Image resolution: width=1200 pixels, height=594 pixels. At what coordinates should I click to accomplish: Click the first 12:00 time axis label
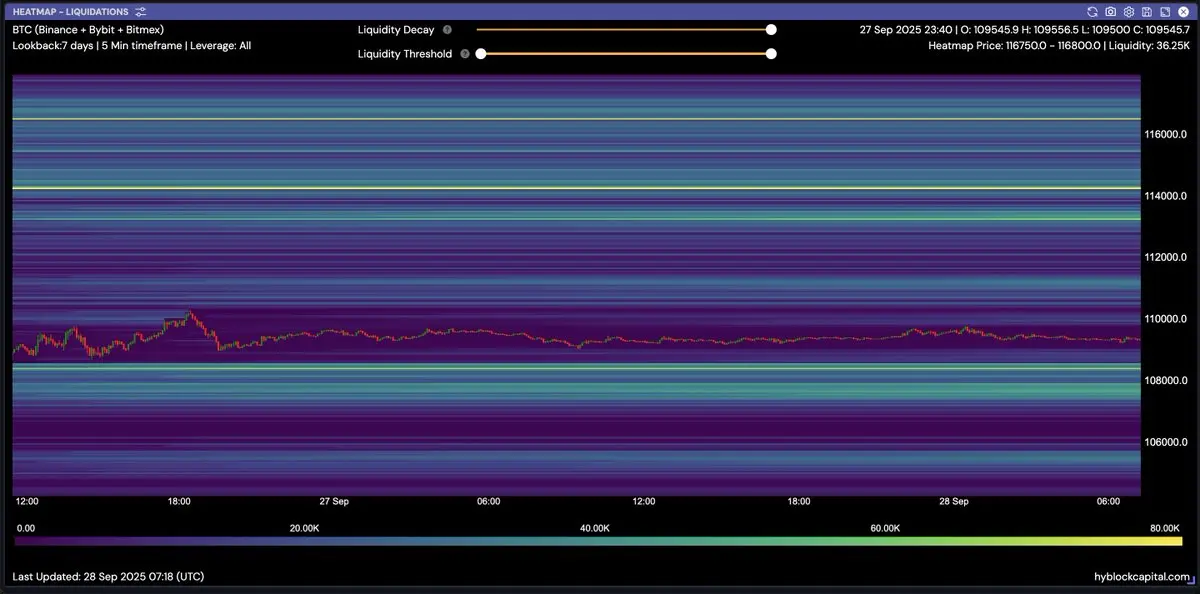[27, 501]
